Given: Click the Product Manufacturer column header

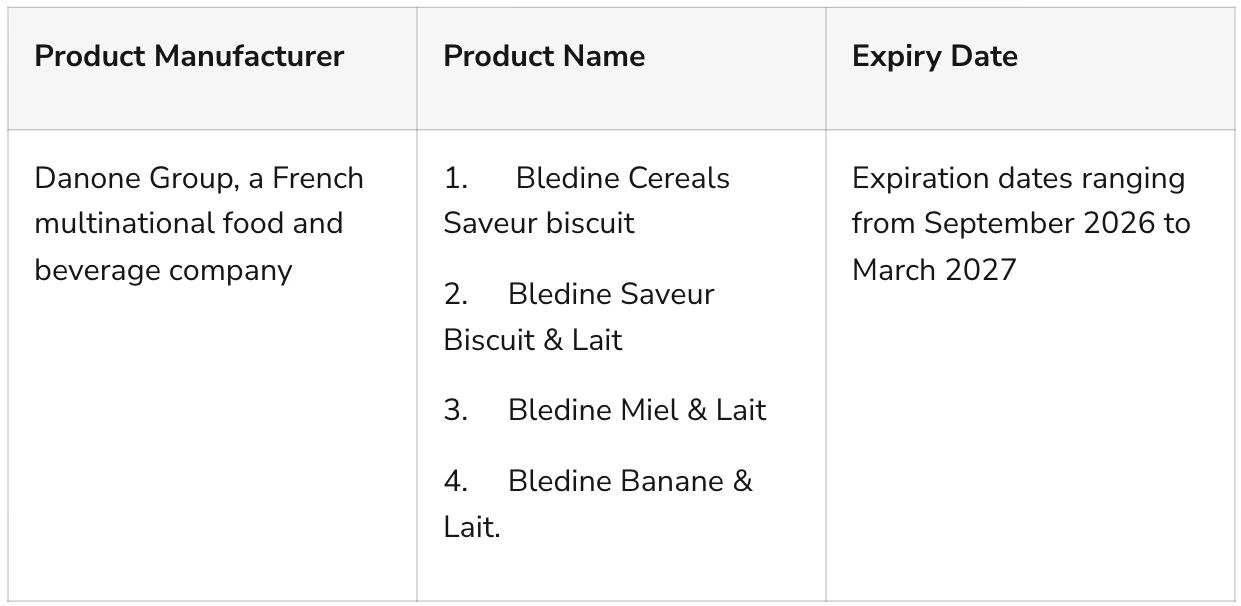Looking at the screenshot, I should [x=189, y=56].
